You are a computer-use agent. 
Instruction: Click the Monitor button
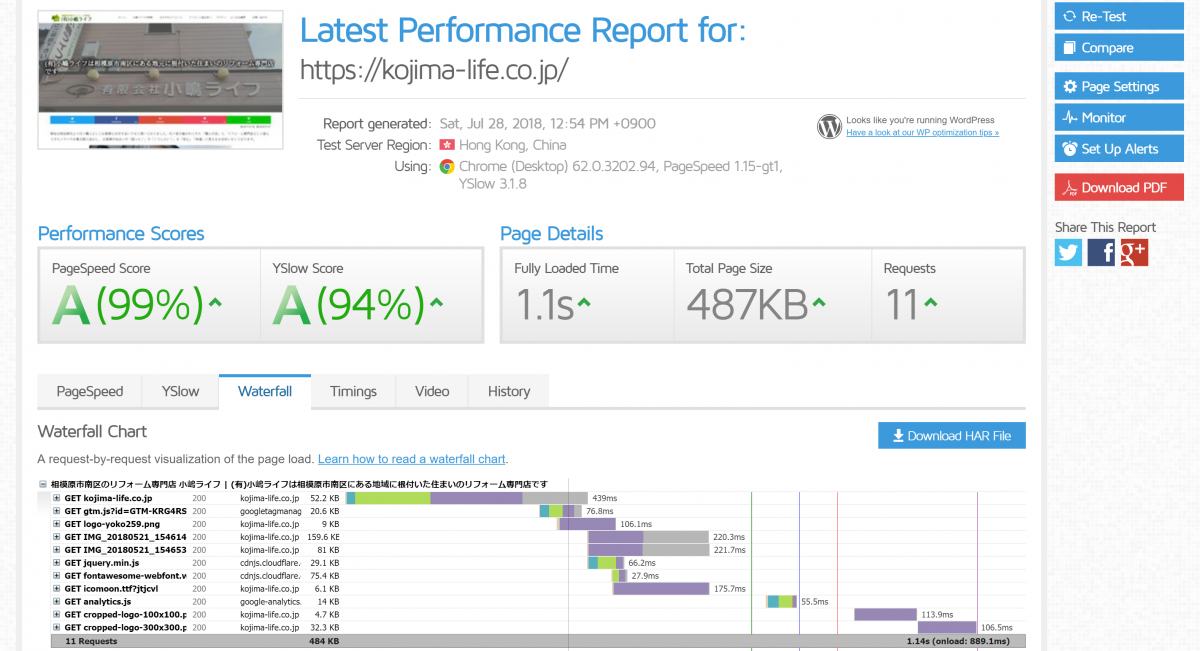point(1119,117)
